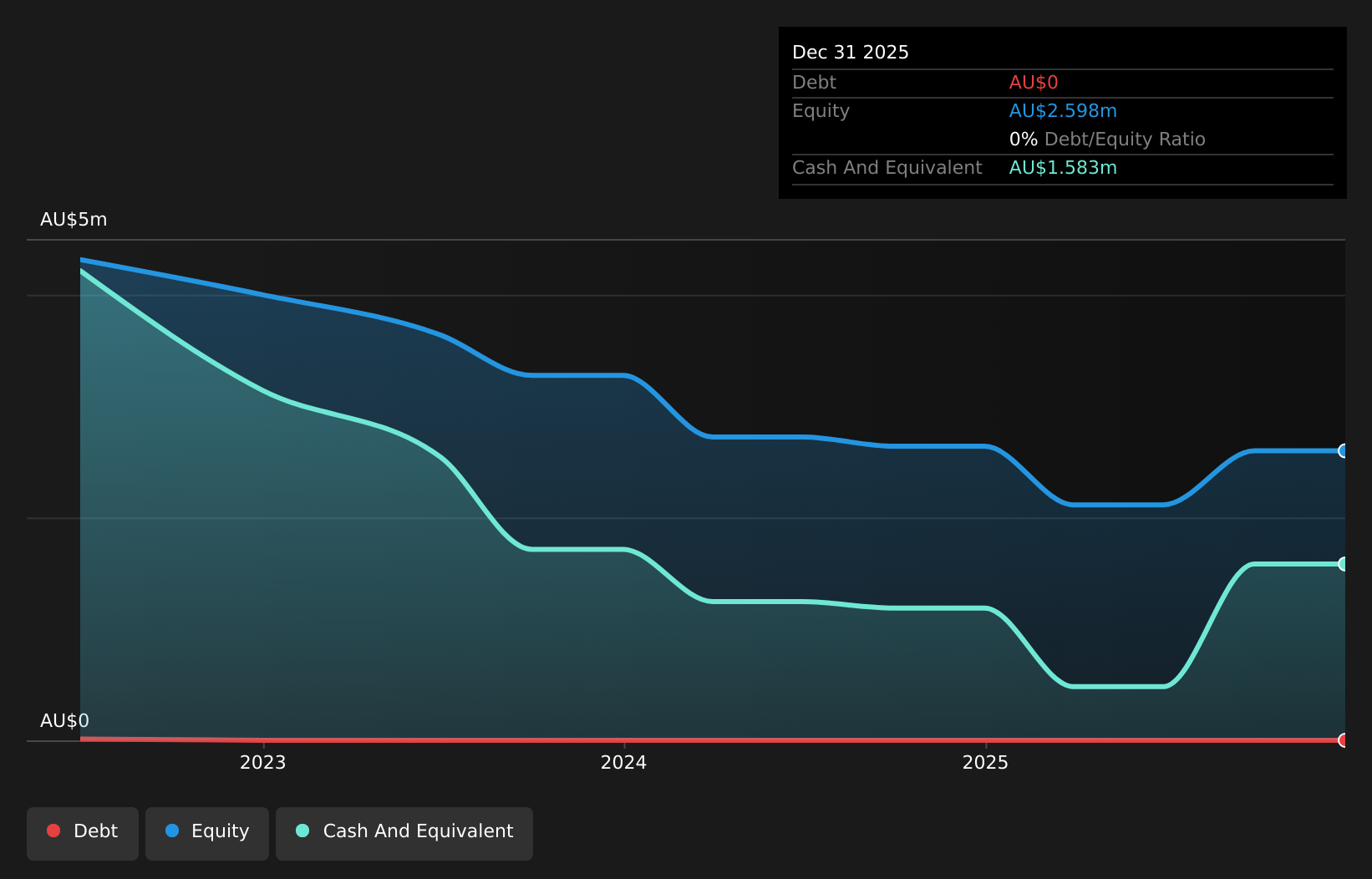Viewport: 1372px width, 879px height.
Task: Toggle the Debt series in the legend
Action: [x=83, y=833]
